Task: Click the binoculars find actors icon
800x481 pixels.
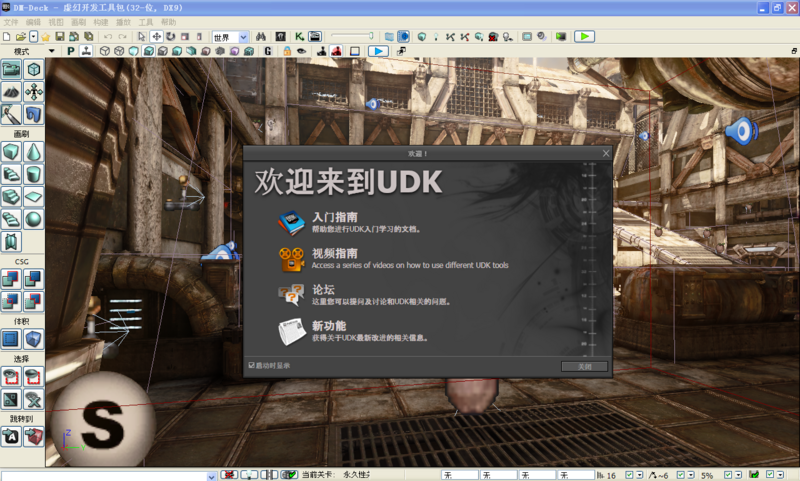Action: 261,37
